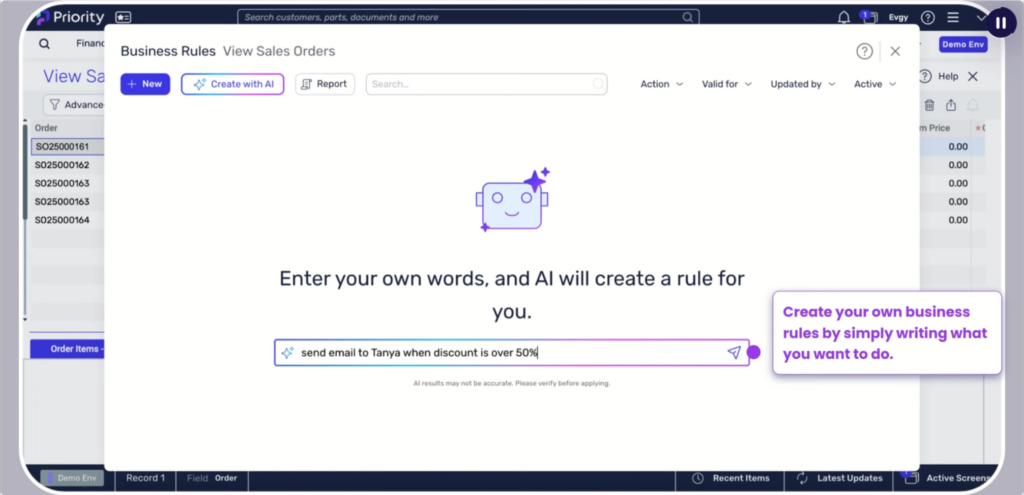Click Record 1 in the status bar
The width and height of the screenshot is (1024, 495).
tap(146, 478)
